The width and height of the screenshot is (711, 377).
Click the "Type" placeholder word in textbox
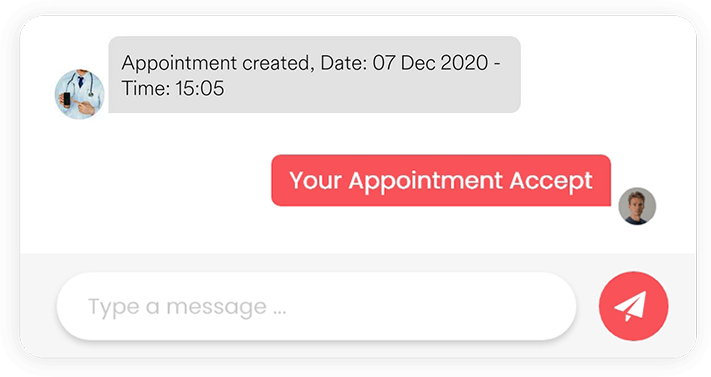coord(113,308)
